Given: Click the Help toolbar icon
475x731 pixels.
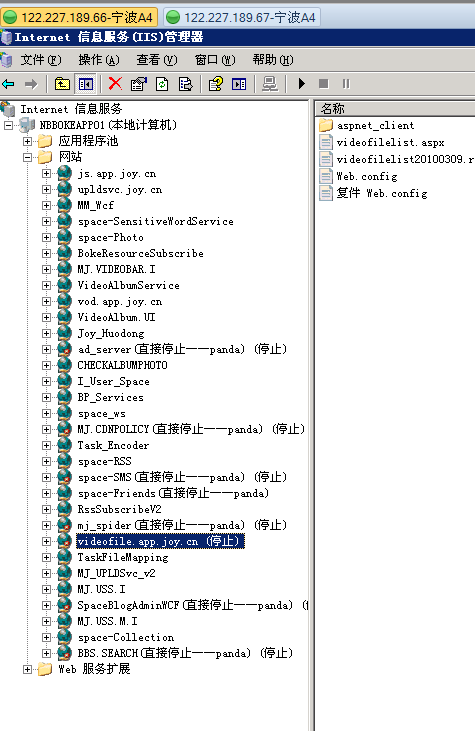Looking at the screenshot, I should tap(215, 84).
